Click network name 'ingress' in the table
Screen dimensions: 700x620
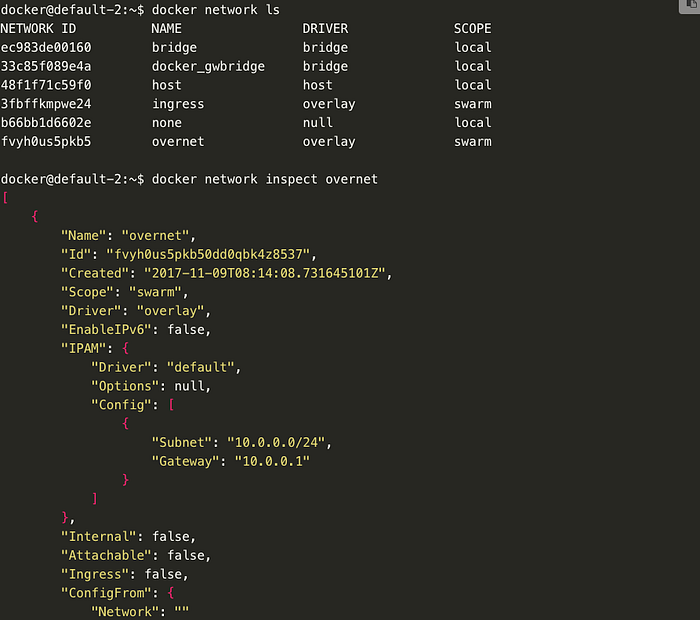point(178,104)
